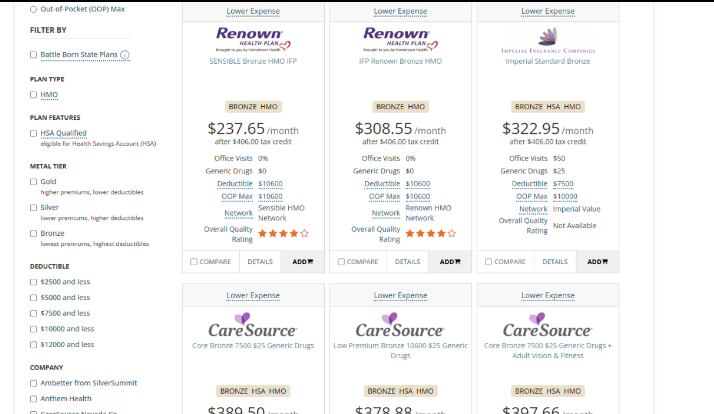Add Imperial Standard Bronze to cart
Image resolution: width=714 pixels, height=414 pixels.
(597, 262)
